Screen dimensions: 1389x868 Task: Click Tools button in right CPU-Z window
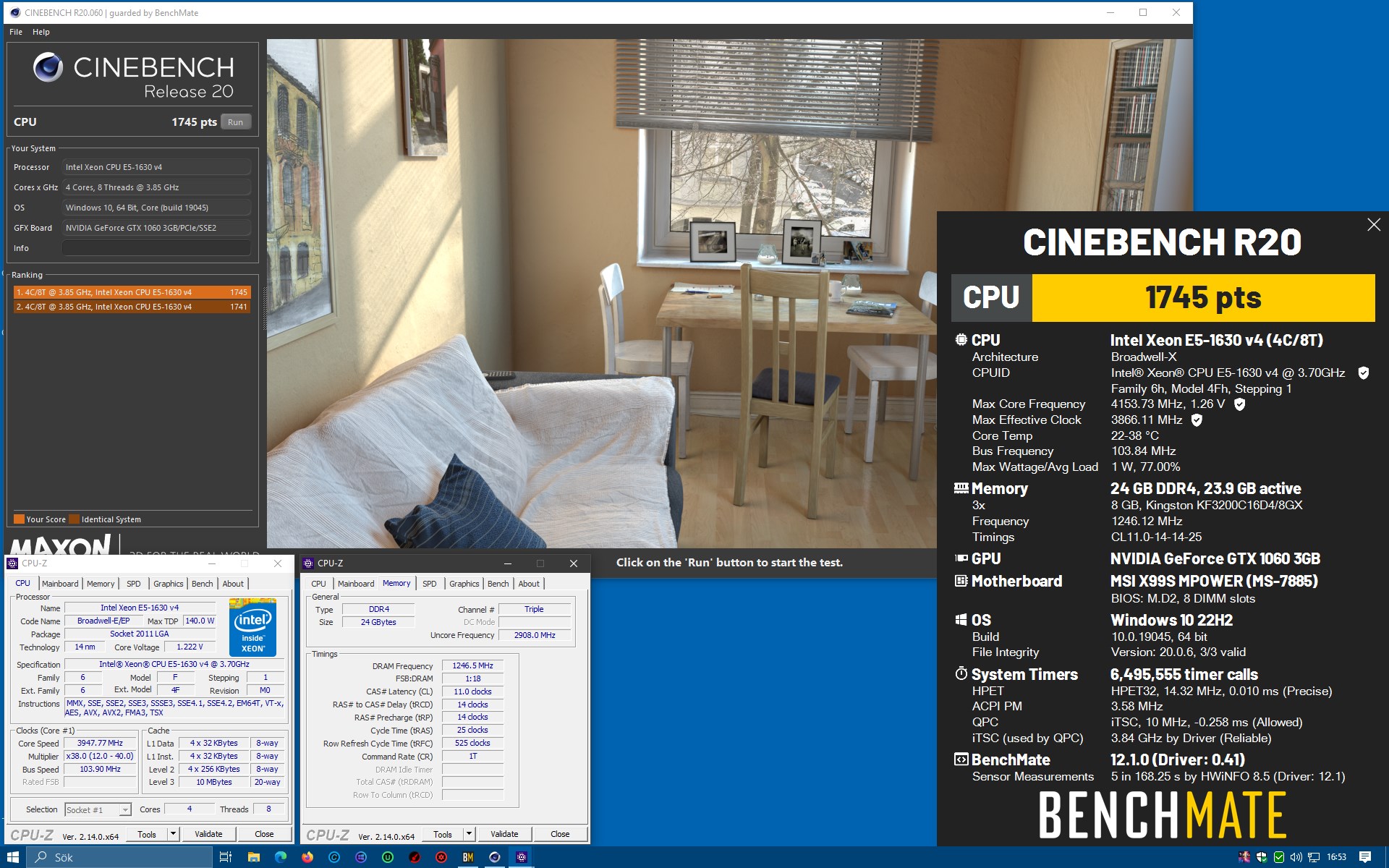(443, 834)
